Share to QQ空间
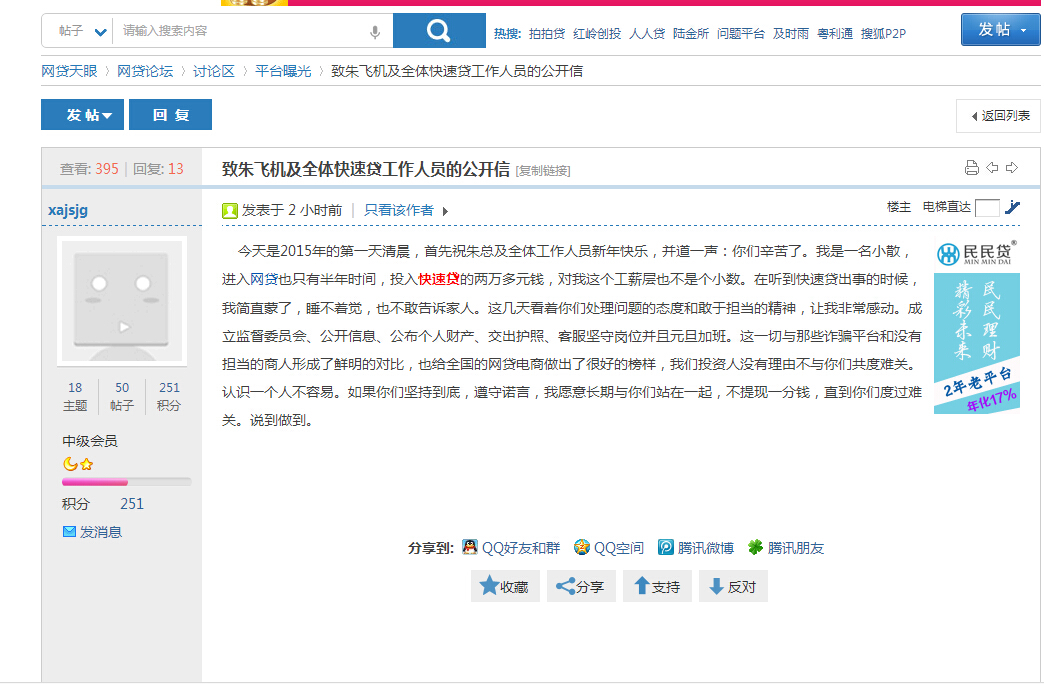 pyautogui.click(x=619, y=548)
